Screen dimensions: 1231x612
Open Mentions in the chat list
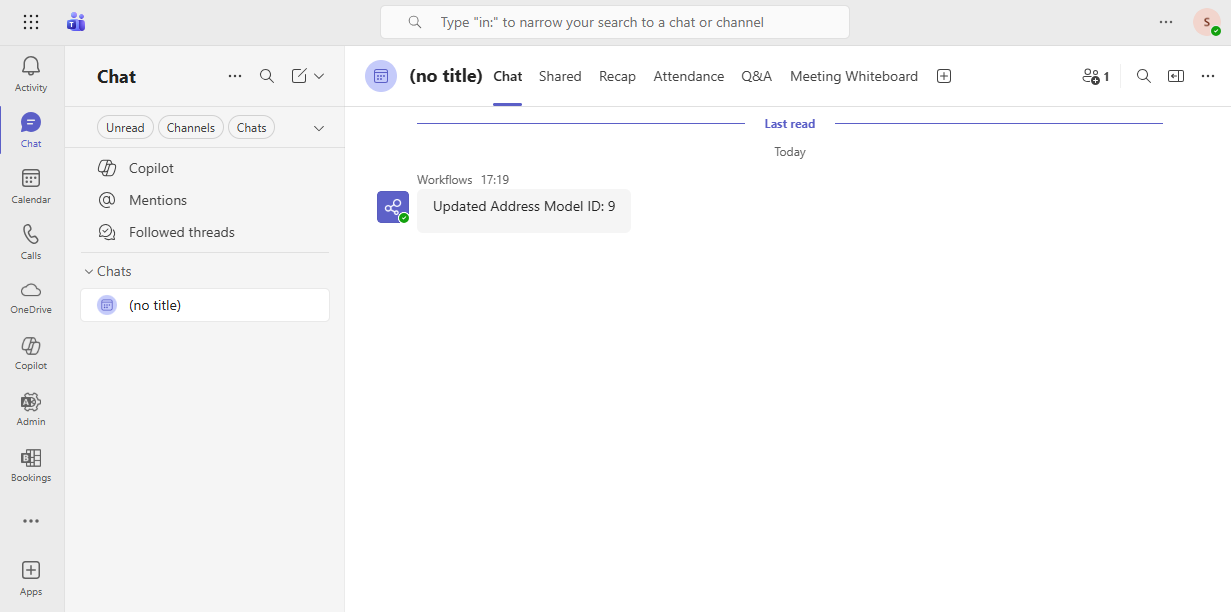[x=157, y=200]
